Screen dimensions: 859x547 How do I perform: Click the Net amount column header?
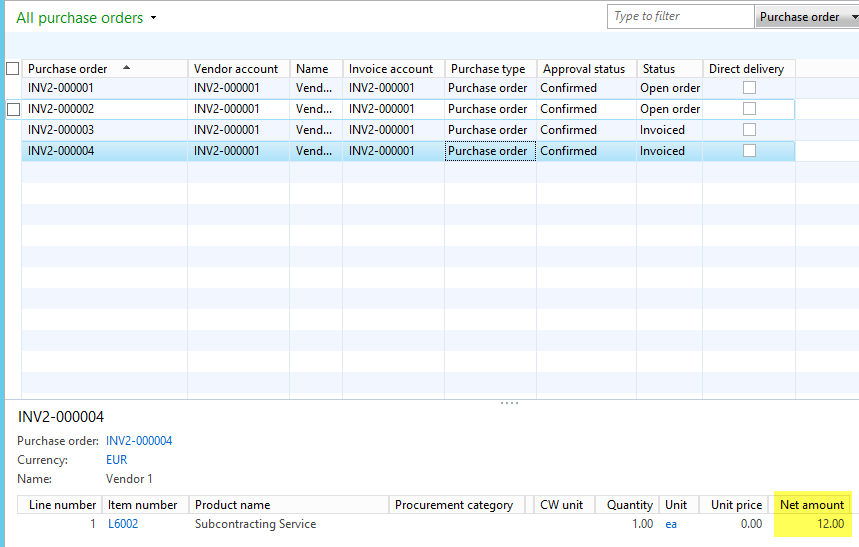click(811, 505)
